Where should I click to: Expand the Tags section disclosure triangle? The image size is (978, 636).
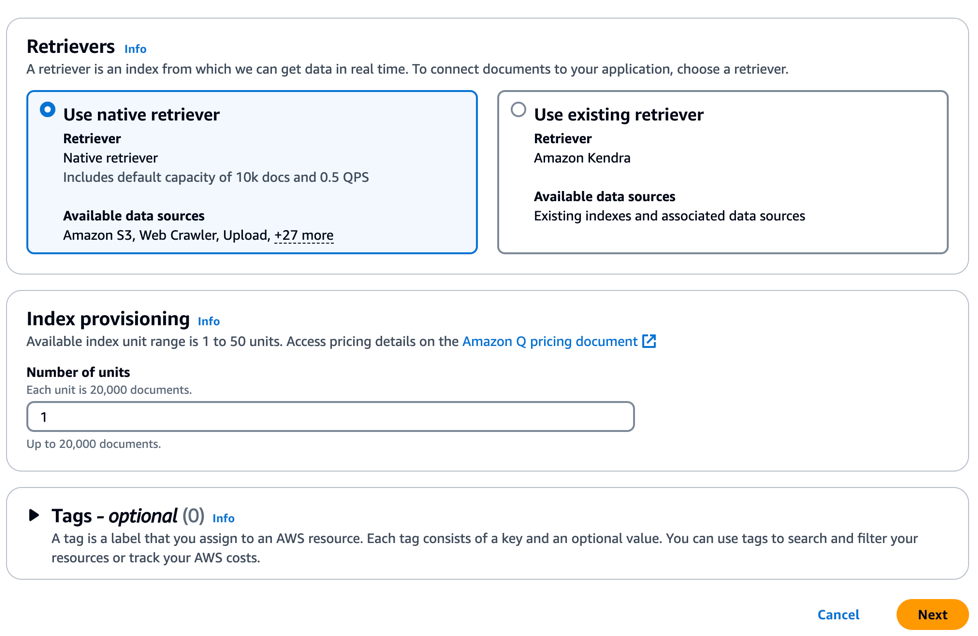pos(34,516)
